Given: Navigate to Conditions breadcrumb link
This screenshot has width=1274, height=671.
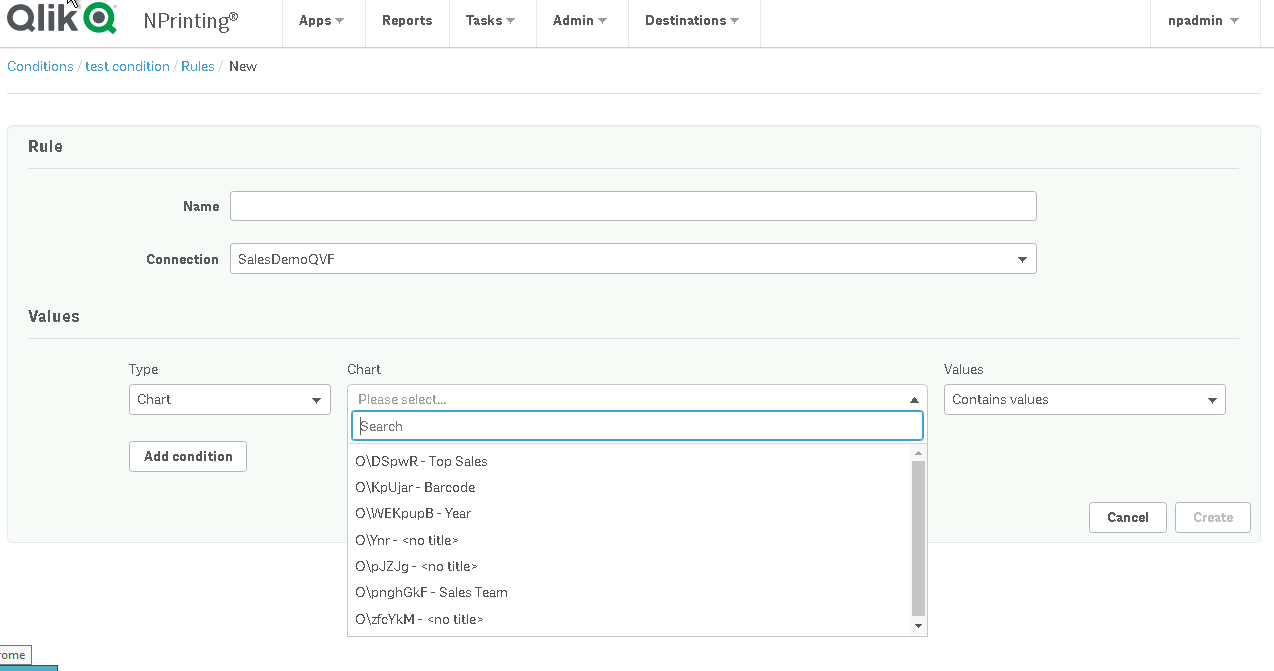Looking at the screenshot, I should [40, 66].
